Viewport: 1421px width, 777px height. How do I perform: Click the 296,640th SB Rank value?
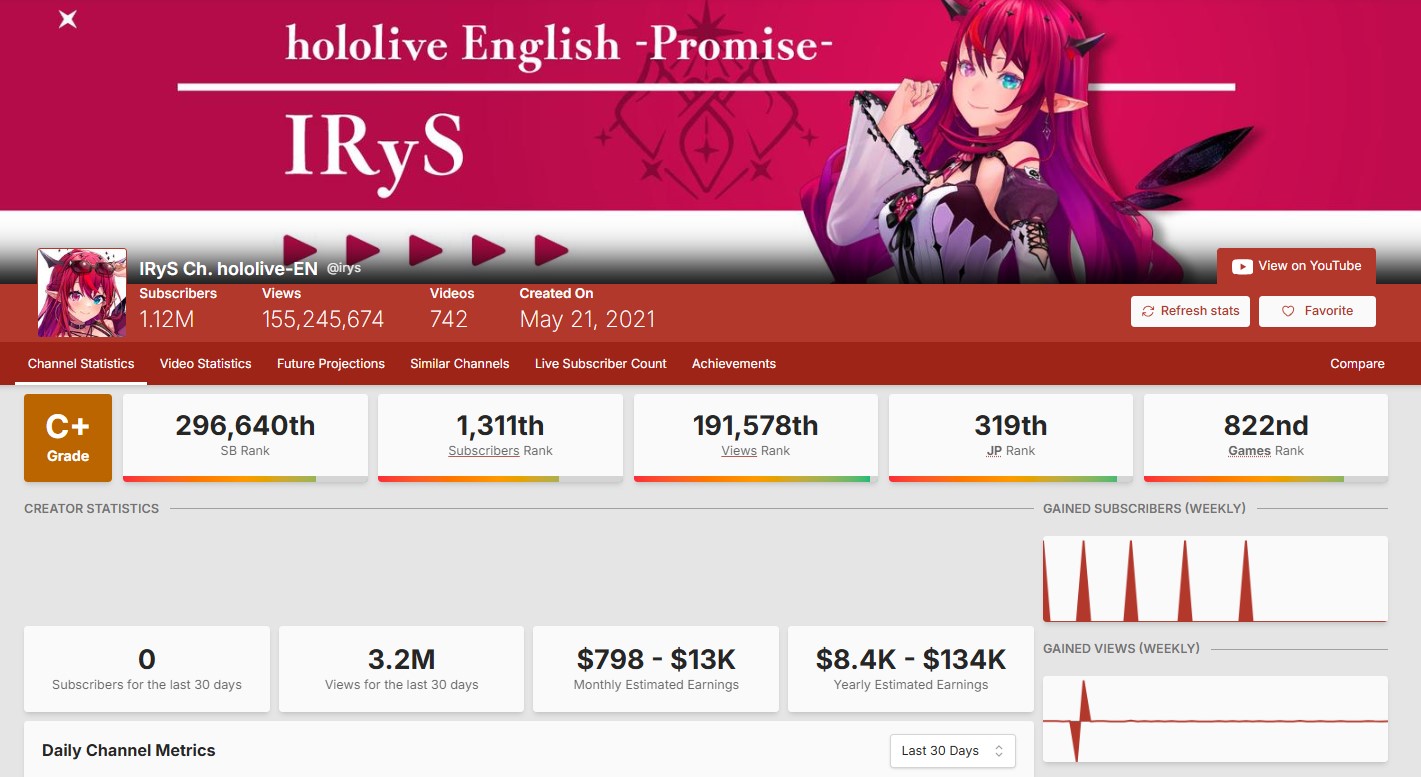pyautogui.click(x=245, y=426)
